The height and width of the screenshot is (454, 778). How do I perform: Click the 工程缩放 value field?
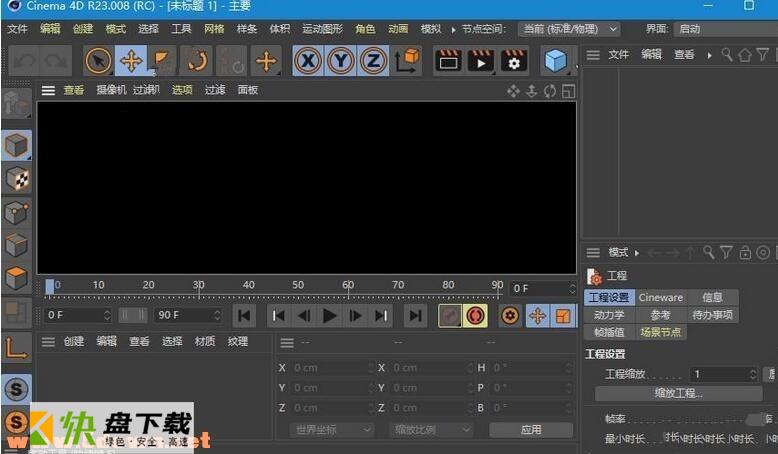723,374
